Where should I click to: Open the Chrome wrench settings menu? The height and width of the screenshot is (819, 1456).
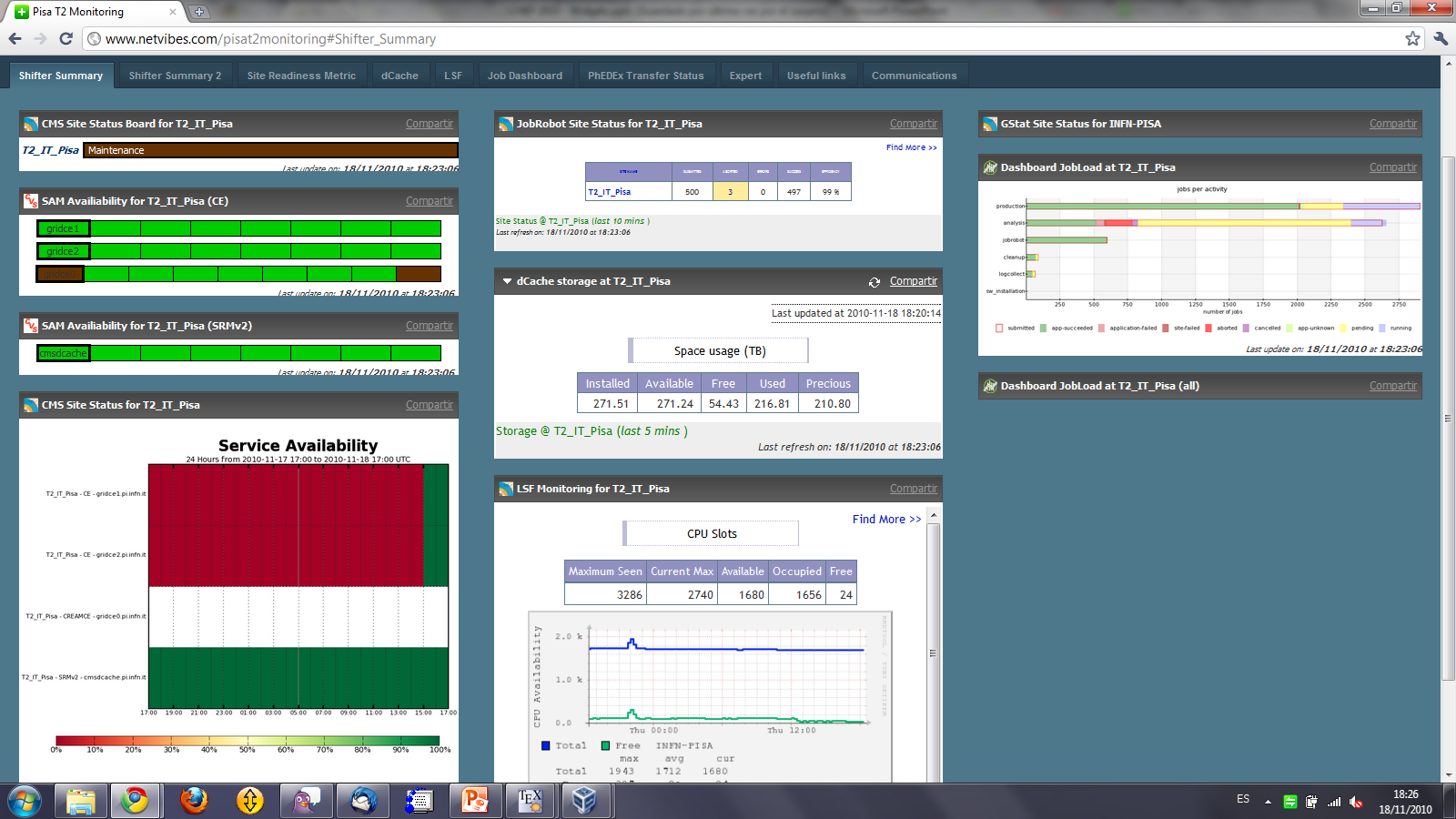click(1441, 38)
